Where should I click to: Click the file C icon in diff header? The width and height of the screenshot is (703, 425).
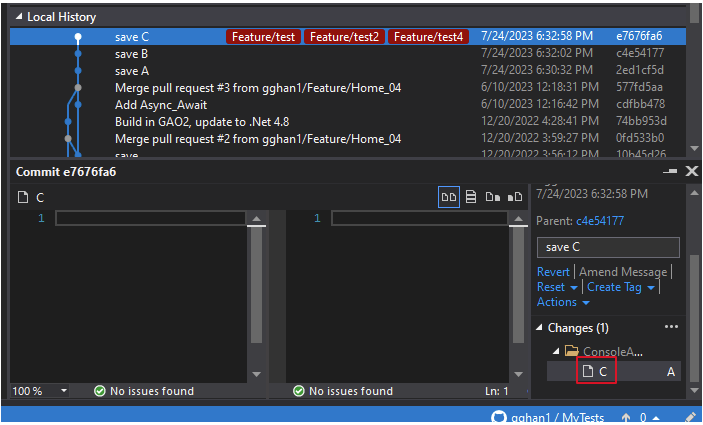coord(23,197)
